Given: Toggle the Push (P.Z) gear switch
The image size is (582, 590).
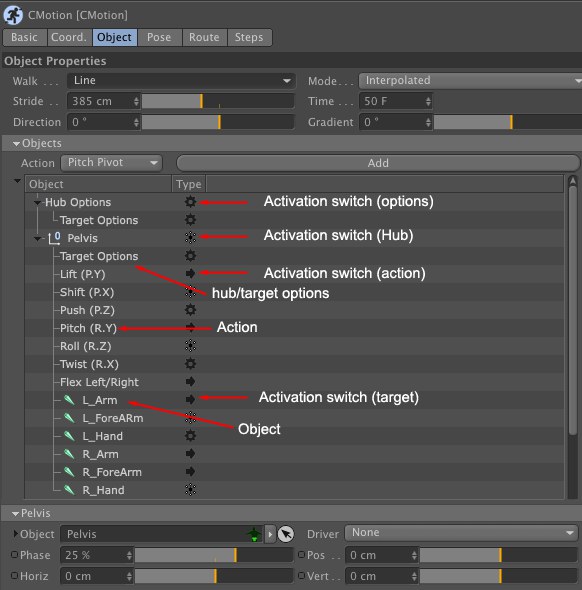Looking at the screenshot, I should point(190,310).
